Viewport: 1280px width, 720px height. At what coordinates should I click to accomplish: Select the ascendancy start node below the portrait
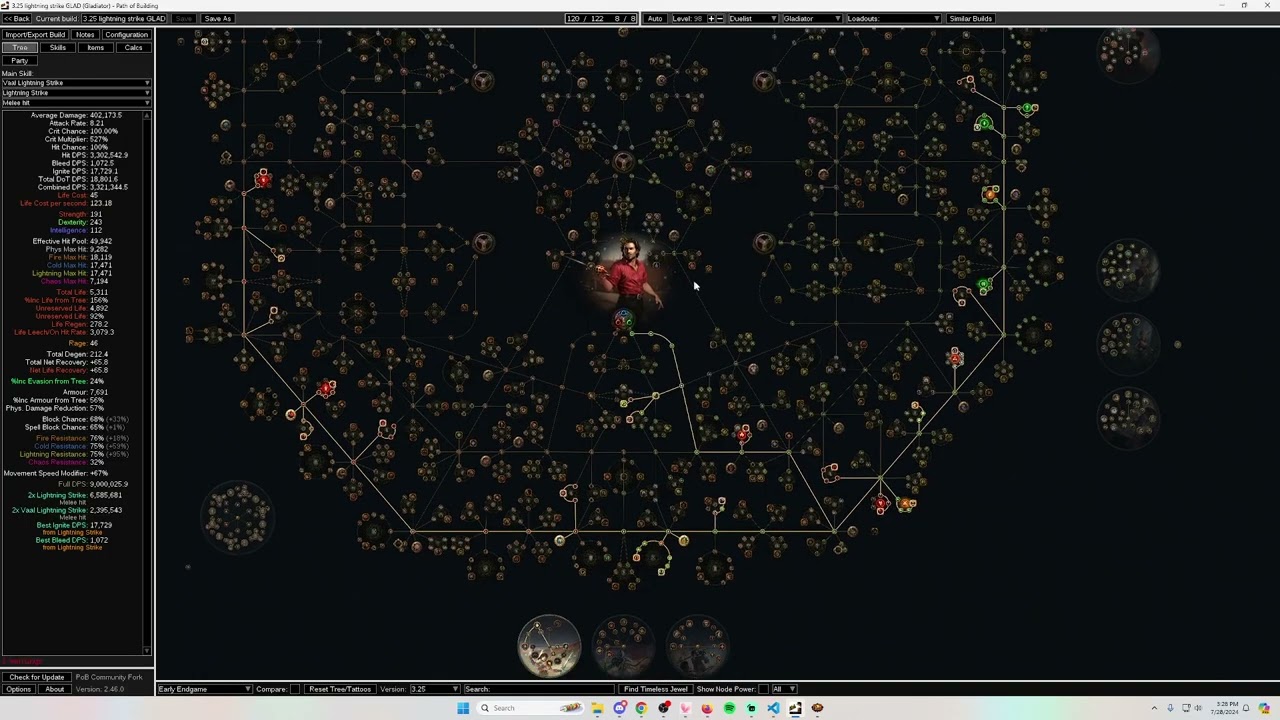pyautogui.click(x=623, y=320)
